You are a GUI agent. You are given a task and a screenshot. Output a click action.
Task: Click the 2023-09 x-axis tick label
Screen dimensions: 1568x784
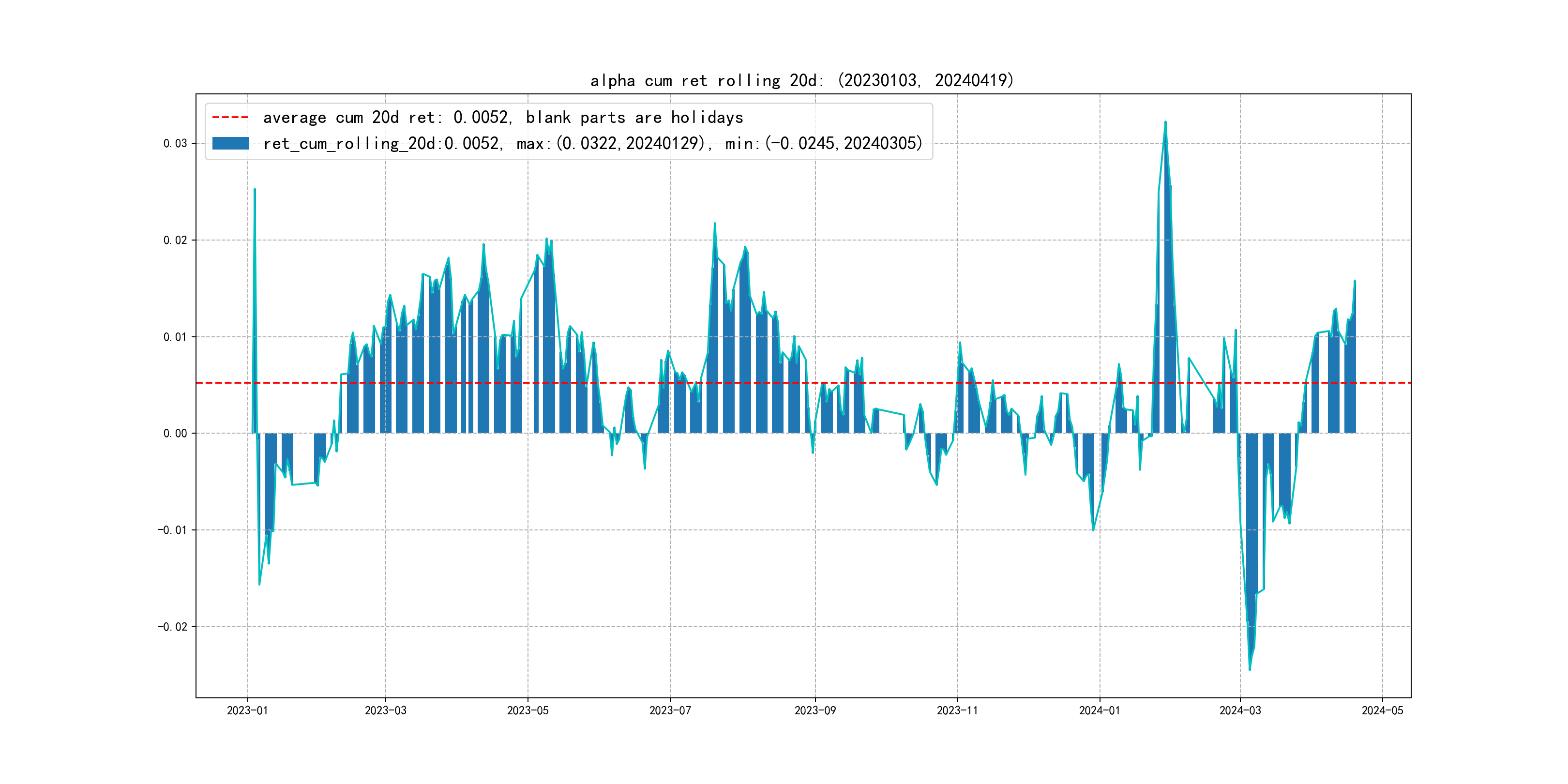815,710
